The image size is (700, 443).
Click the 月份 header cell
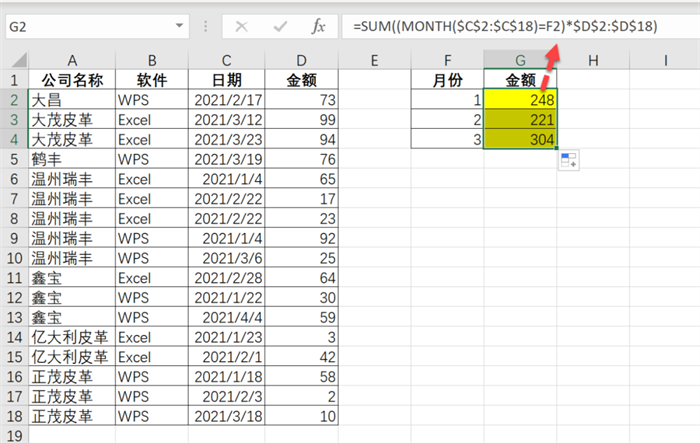(447, 80)
